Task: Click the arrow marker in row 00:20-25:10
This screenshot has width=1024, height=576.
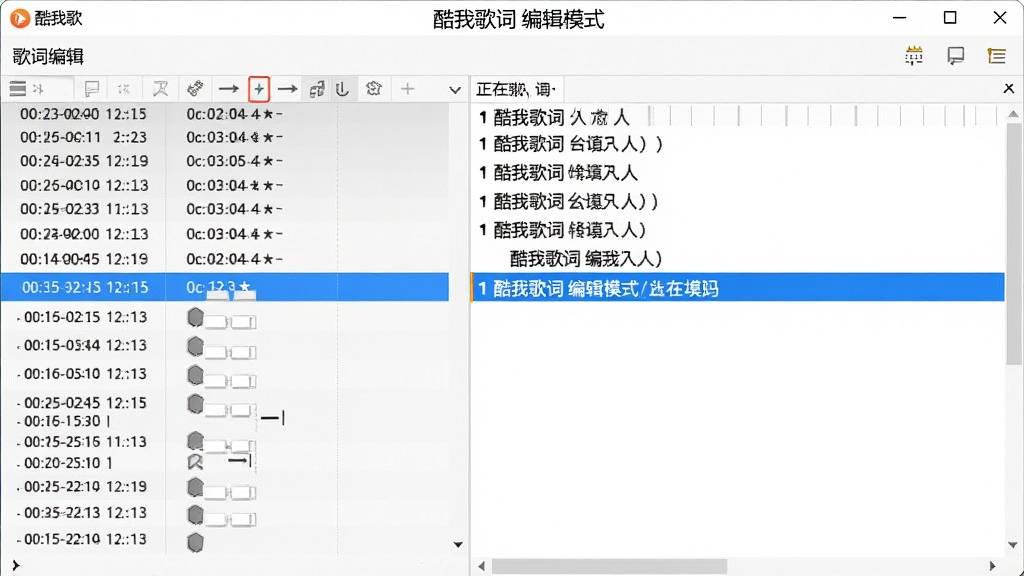Action: [240, 461]
